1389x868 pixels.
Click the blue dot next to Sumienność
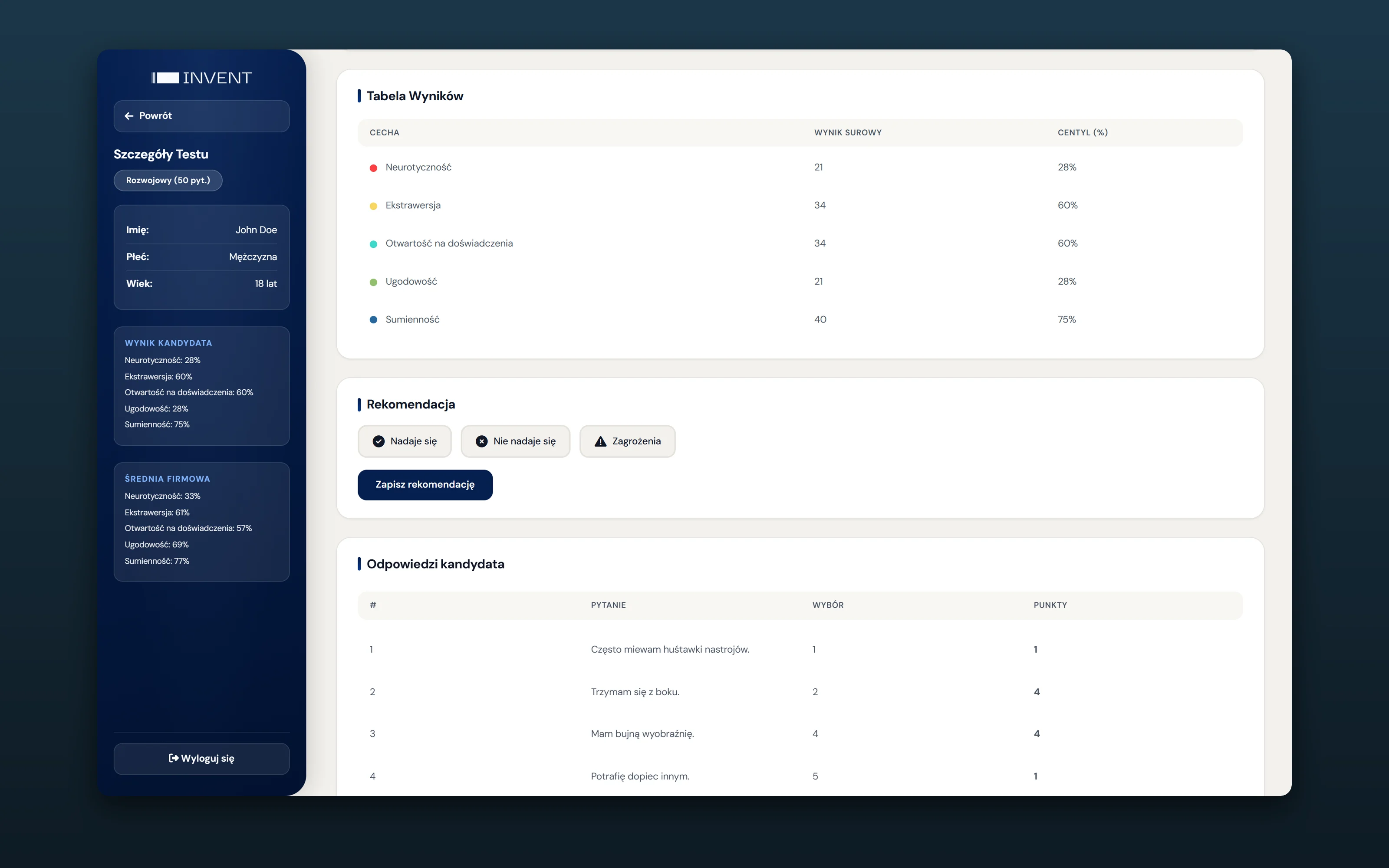[373, 320]
